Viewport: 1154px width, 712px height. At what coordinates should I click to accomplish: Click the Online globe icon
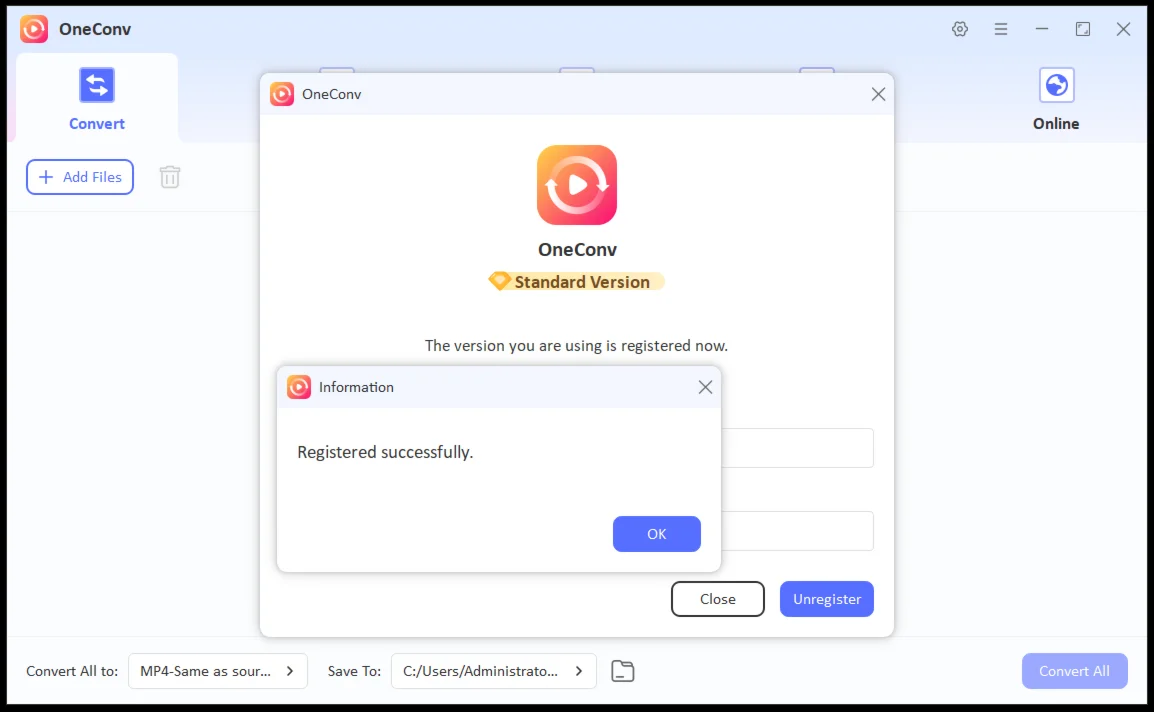[x=1056, y=85]
